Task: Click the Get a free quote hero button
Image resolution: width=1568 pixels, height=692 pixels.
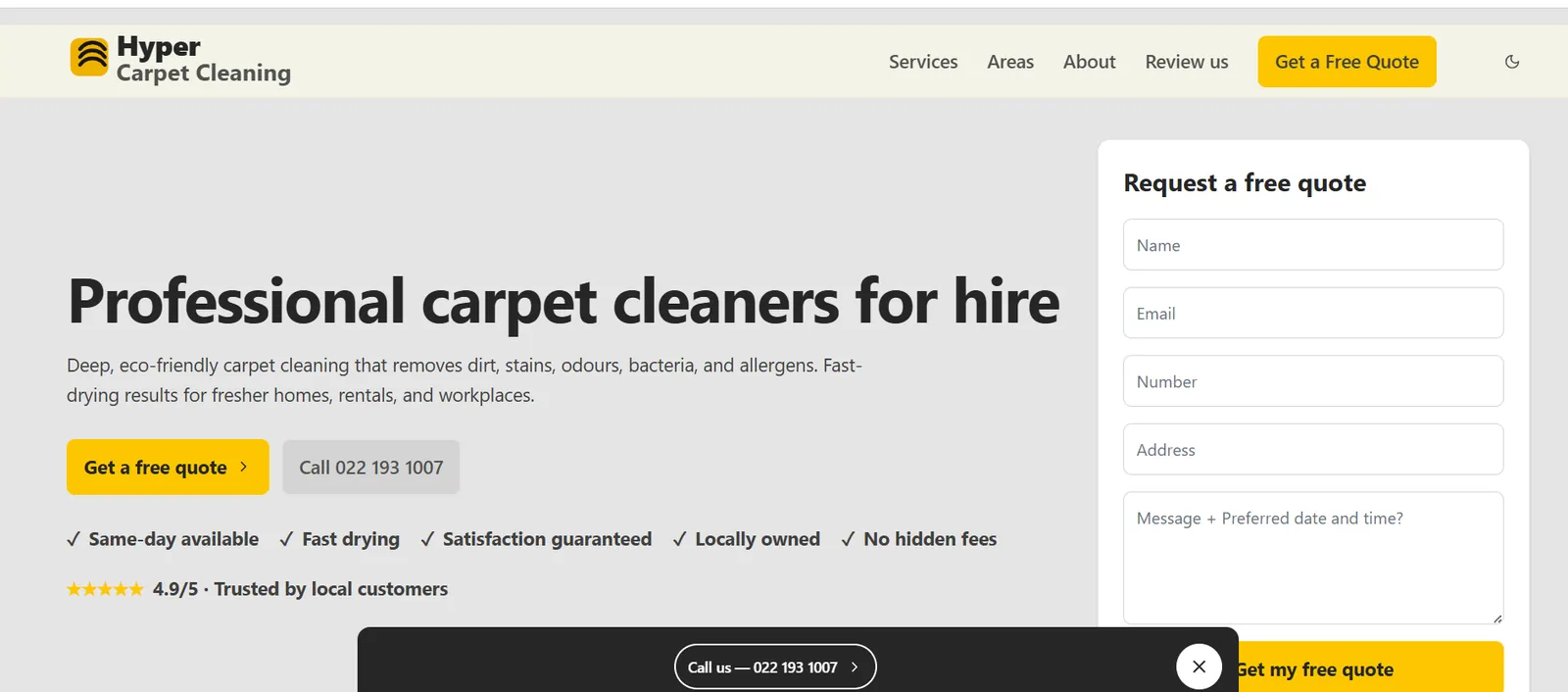Action: 168,468
